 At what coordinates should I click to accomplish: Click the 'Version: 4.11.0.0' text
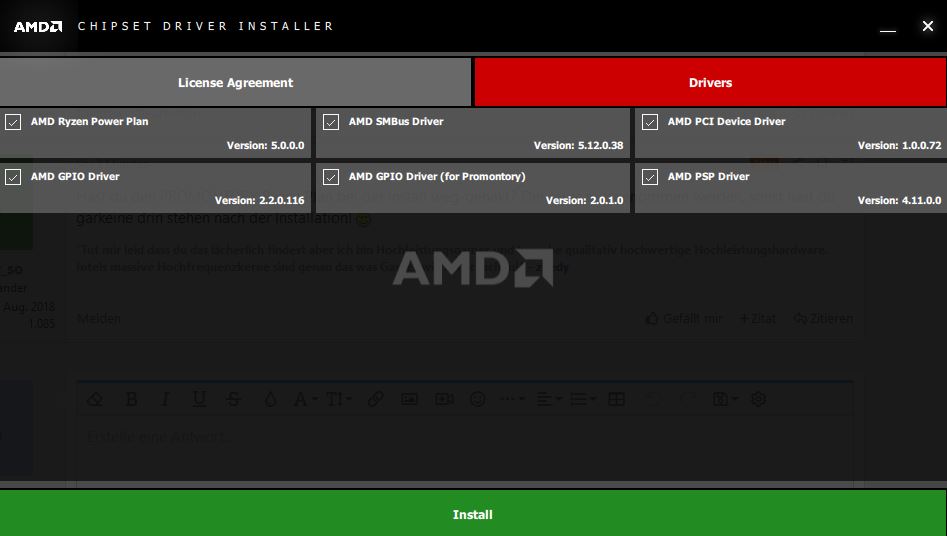click(899, 201)
